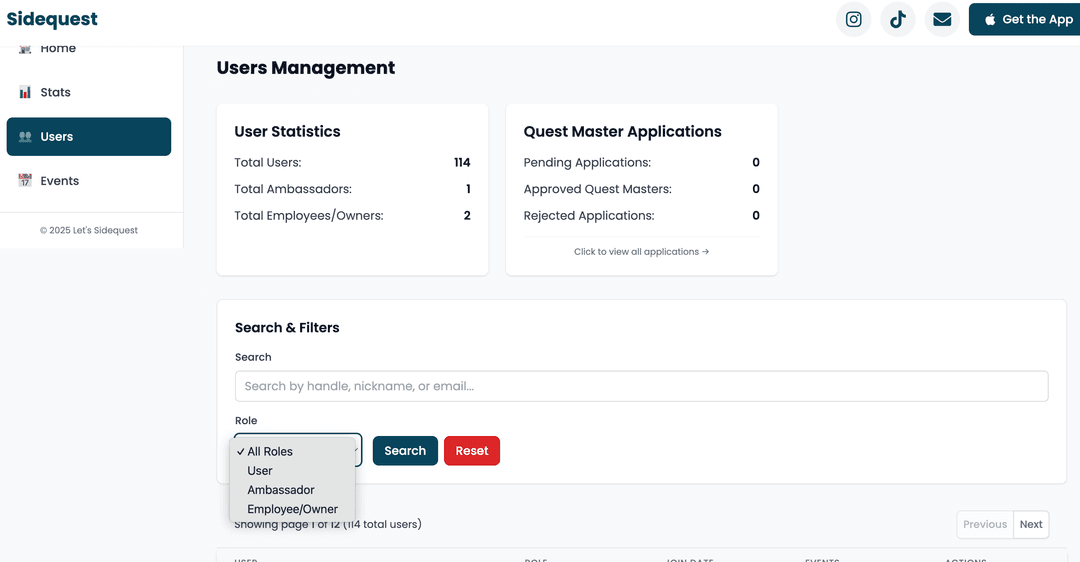This screenshot has height=562, width=1080.
Task: Click the Previous page button
Action: pos(984,524)
